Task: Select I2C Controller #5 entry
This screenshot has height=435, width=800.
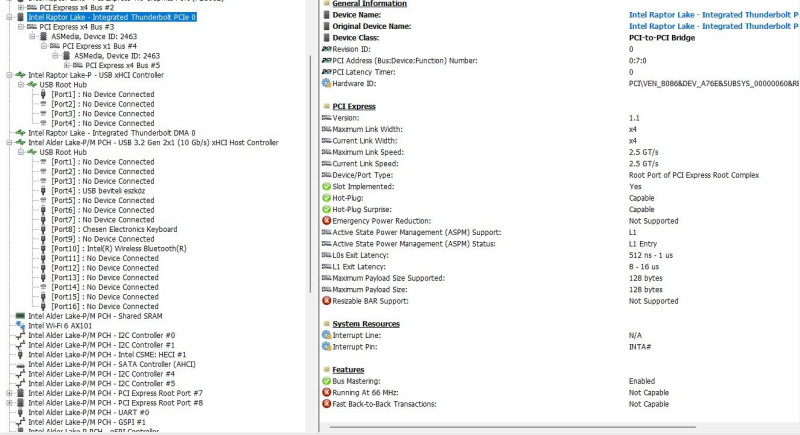Action: click(x=102, y=383)
